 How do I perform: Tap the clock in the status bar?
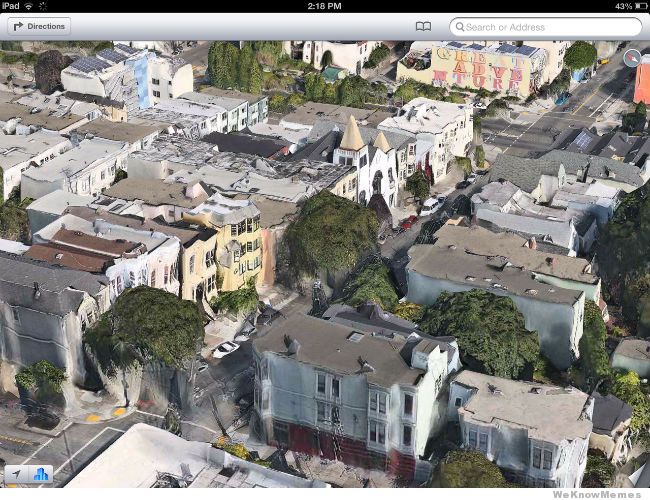(325, 6)
